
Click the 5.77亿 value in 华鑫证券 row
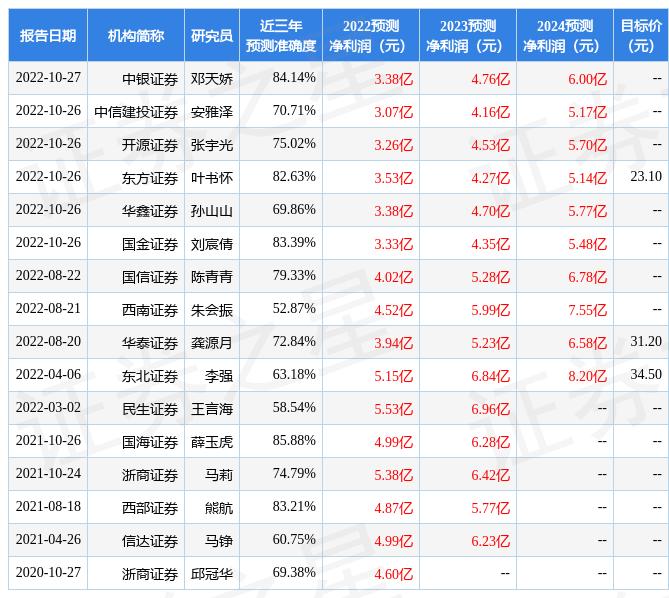[x=587, y=211]
